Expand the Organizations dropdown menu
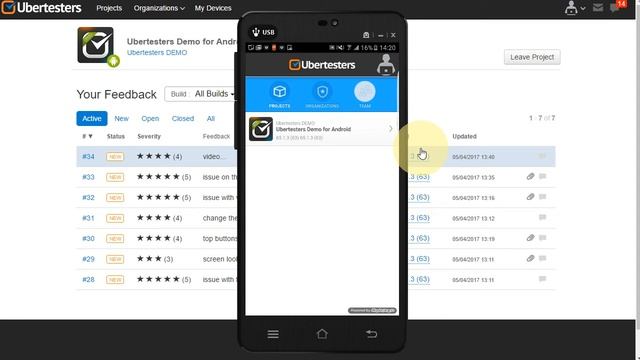This screenshot has height=360, width=640. 159,8
